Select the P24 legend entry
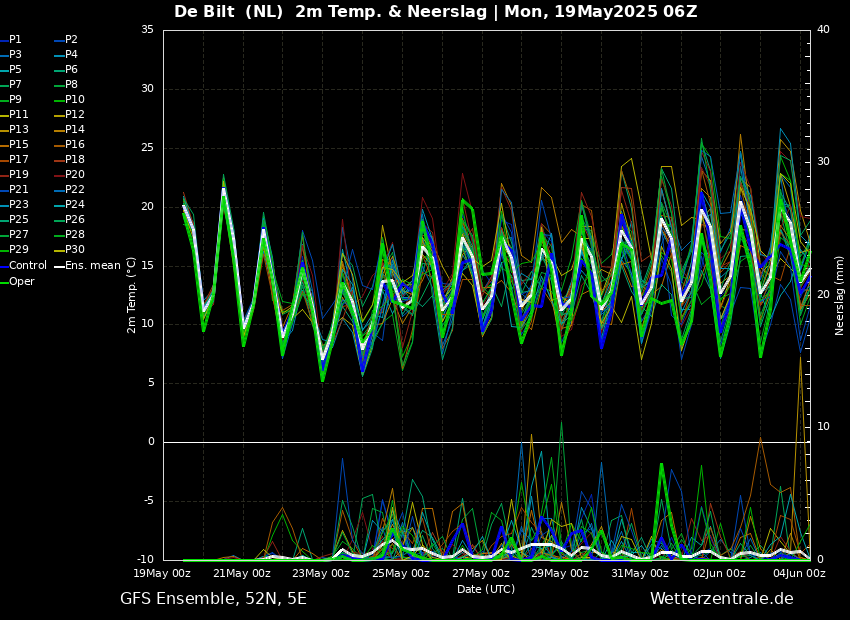This screenshot has height=620, width=850. tap(74, 205)
